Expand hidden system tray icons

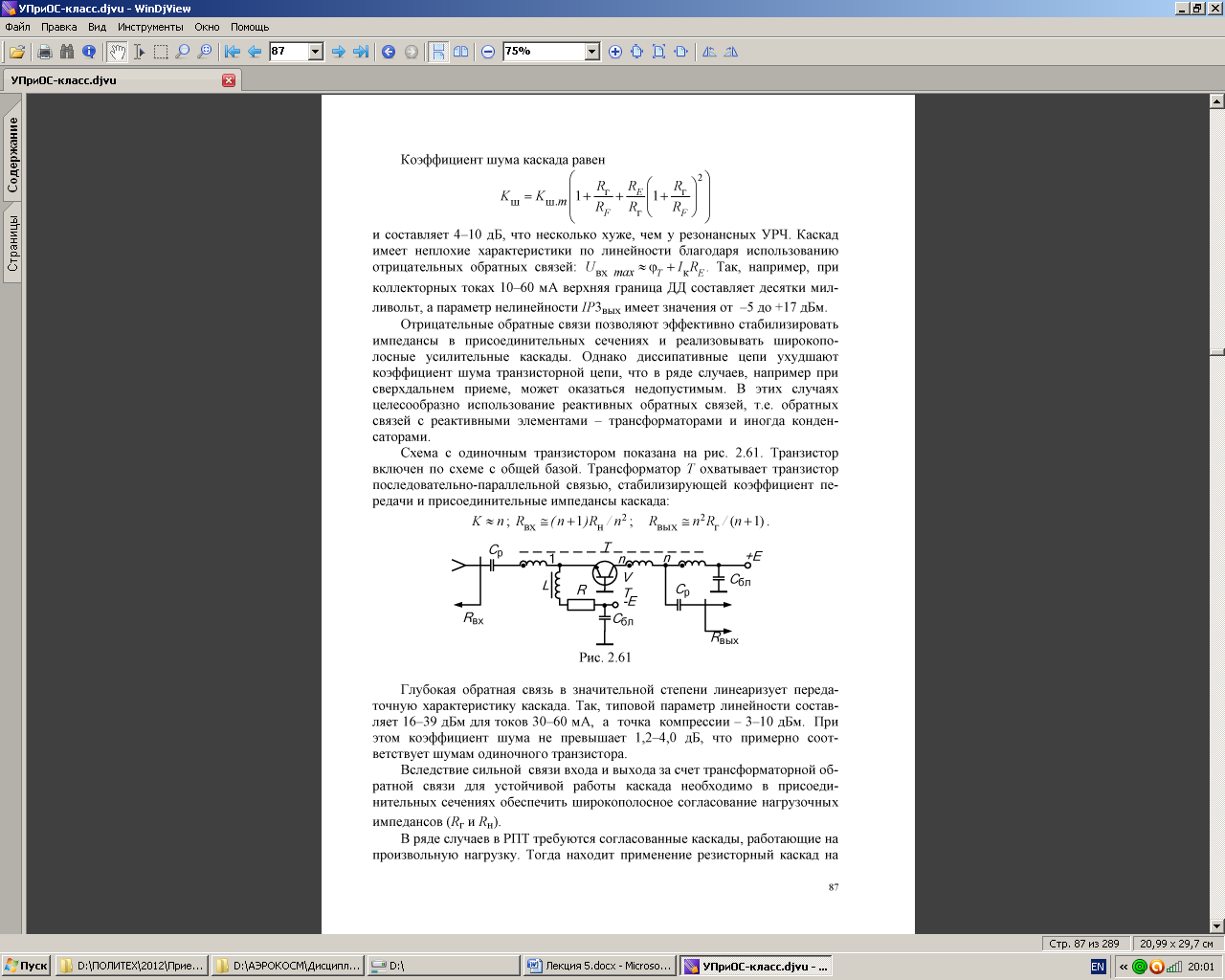coord(1124,967)
